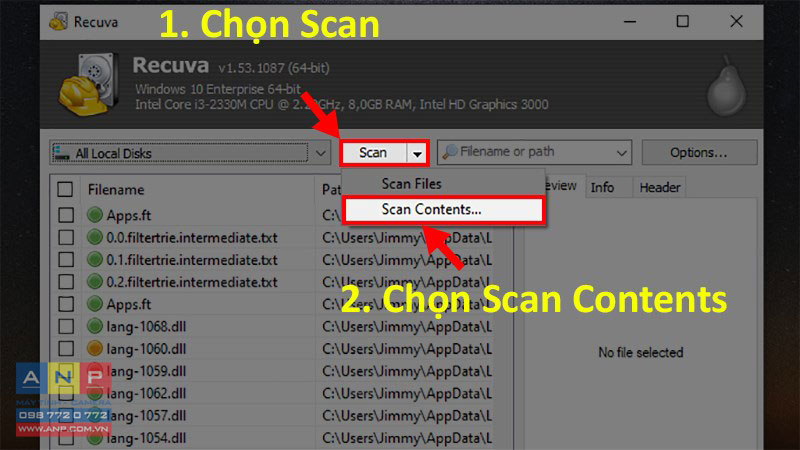Select file name lang-1059.dll

coord(146,371)
